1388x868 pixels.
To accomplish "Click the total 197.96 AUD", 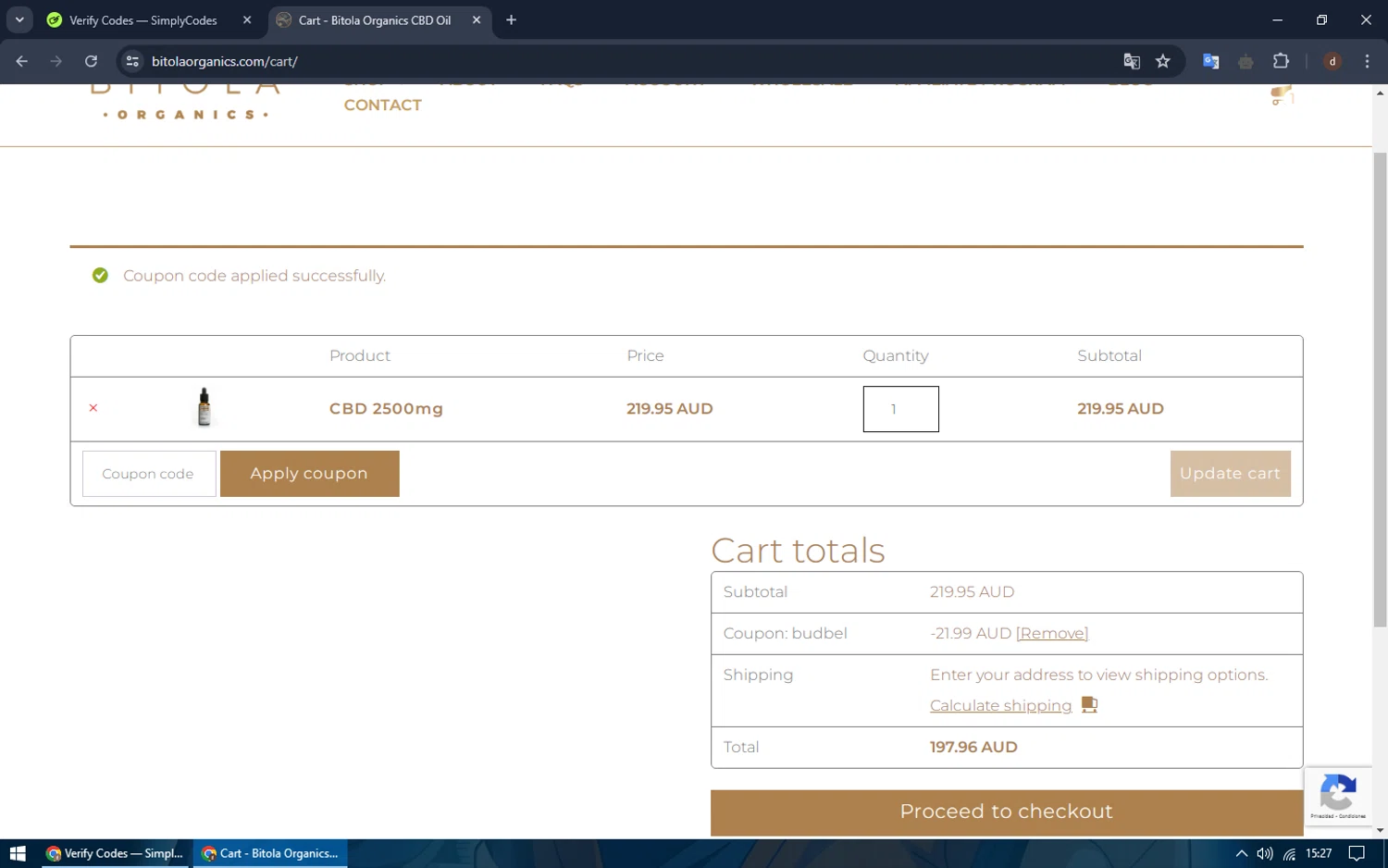I will [x=973, y=747].
